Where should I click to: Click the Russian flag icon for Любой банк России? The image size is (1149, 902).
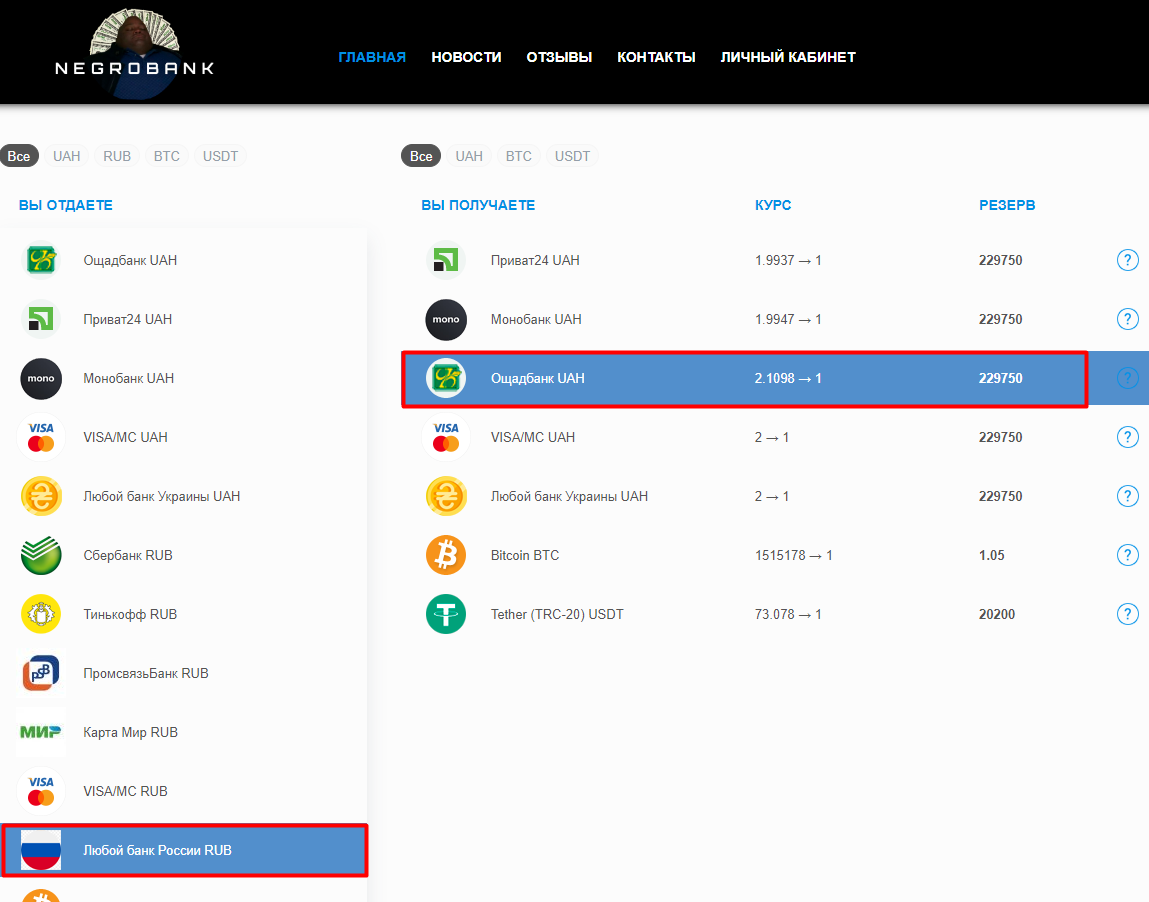click(41, 850)
